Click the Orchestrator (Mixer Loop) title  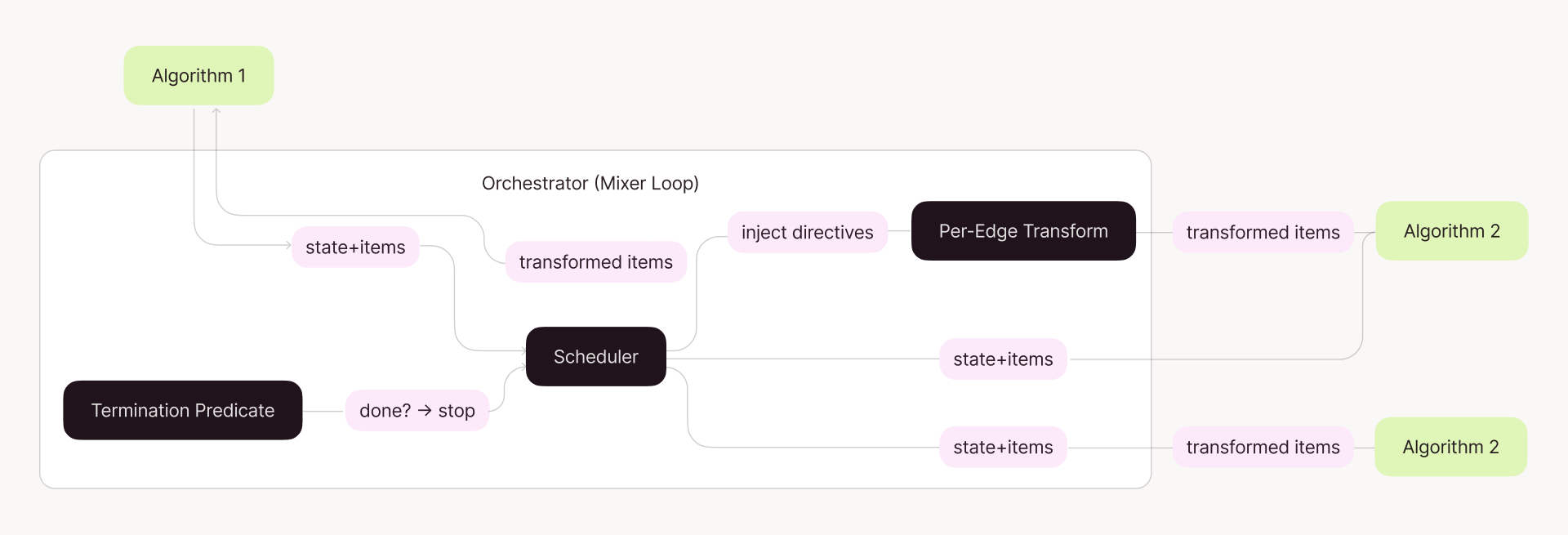click(x=590, y=183)
